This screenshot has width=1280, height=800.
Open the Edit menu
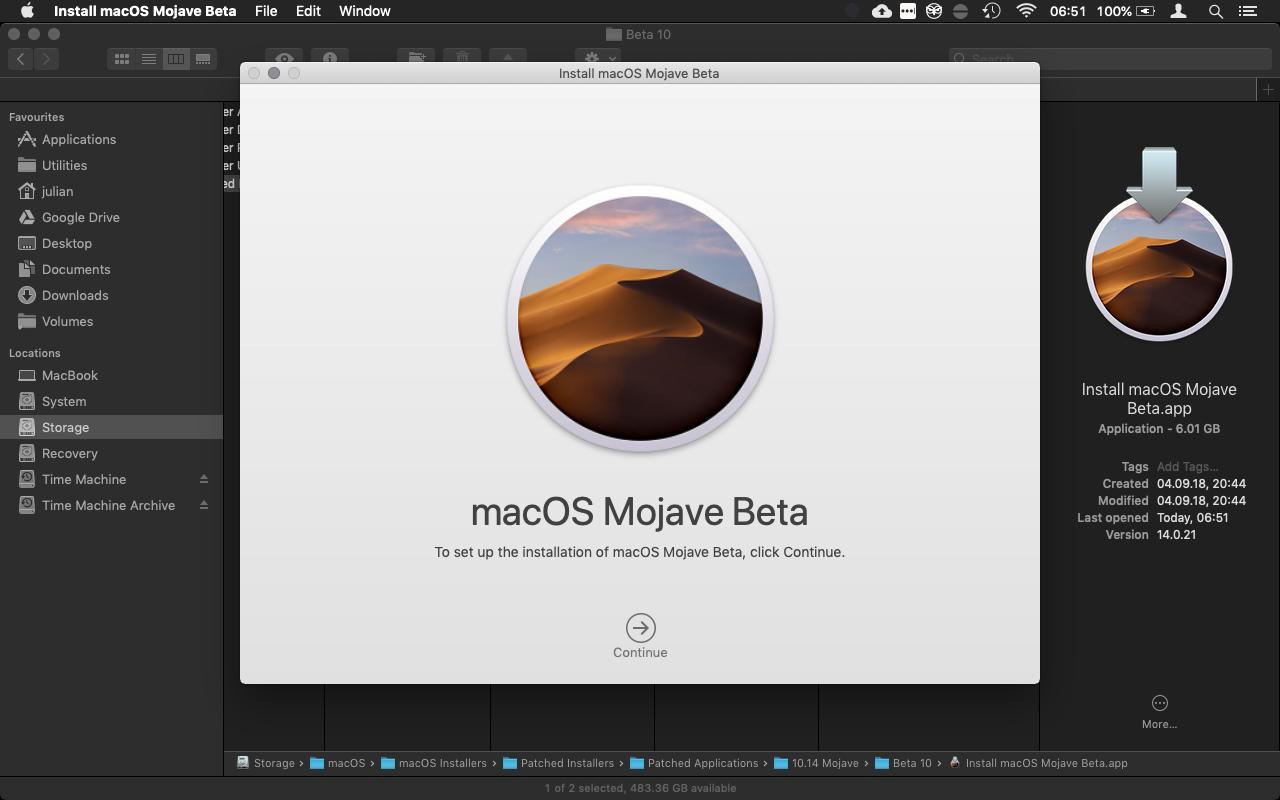click(x=308, y=11)
